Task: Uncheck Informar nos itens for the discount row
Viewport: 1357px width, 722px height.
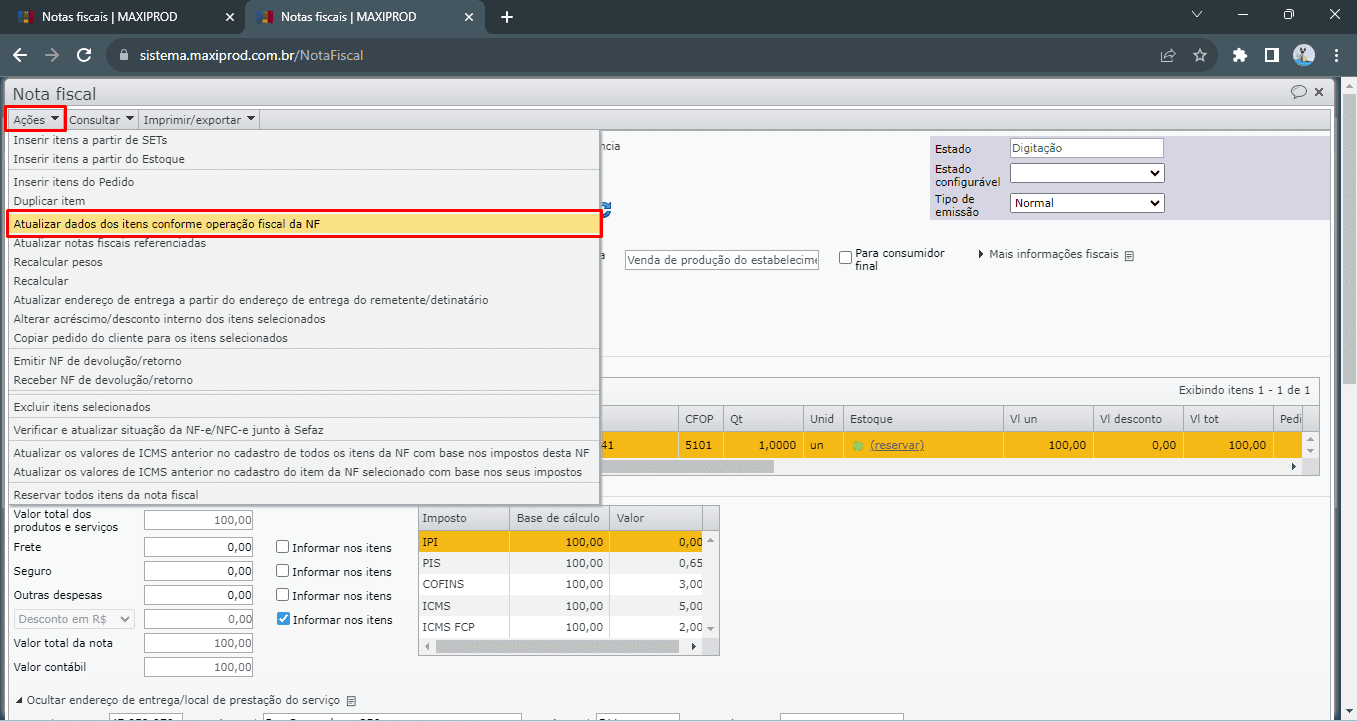Action: (283, 619)
